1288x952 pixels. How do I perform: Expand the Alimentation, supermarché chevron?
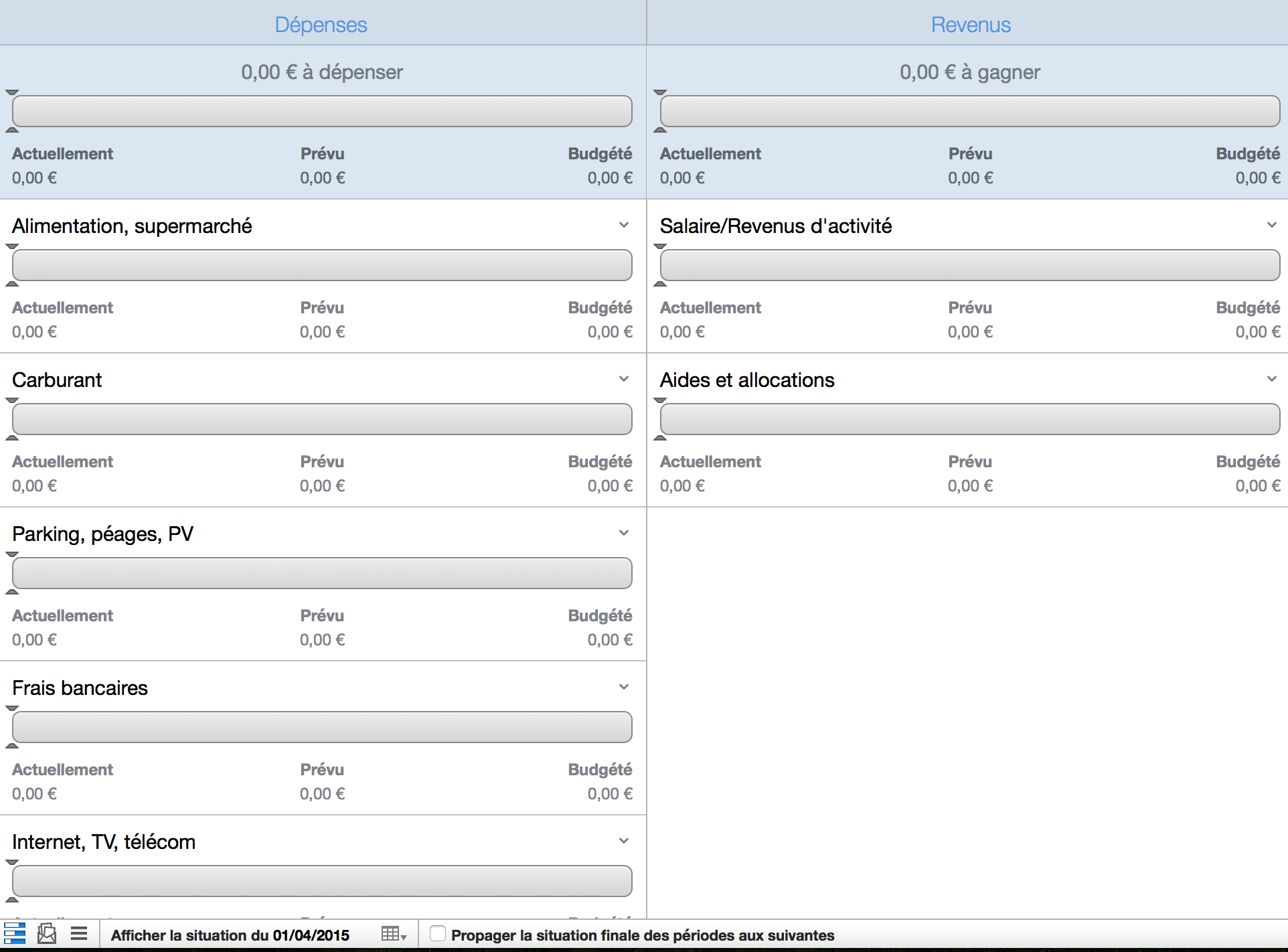pyautogui.click(x=624, y=226)
